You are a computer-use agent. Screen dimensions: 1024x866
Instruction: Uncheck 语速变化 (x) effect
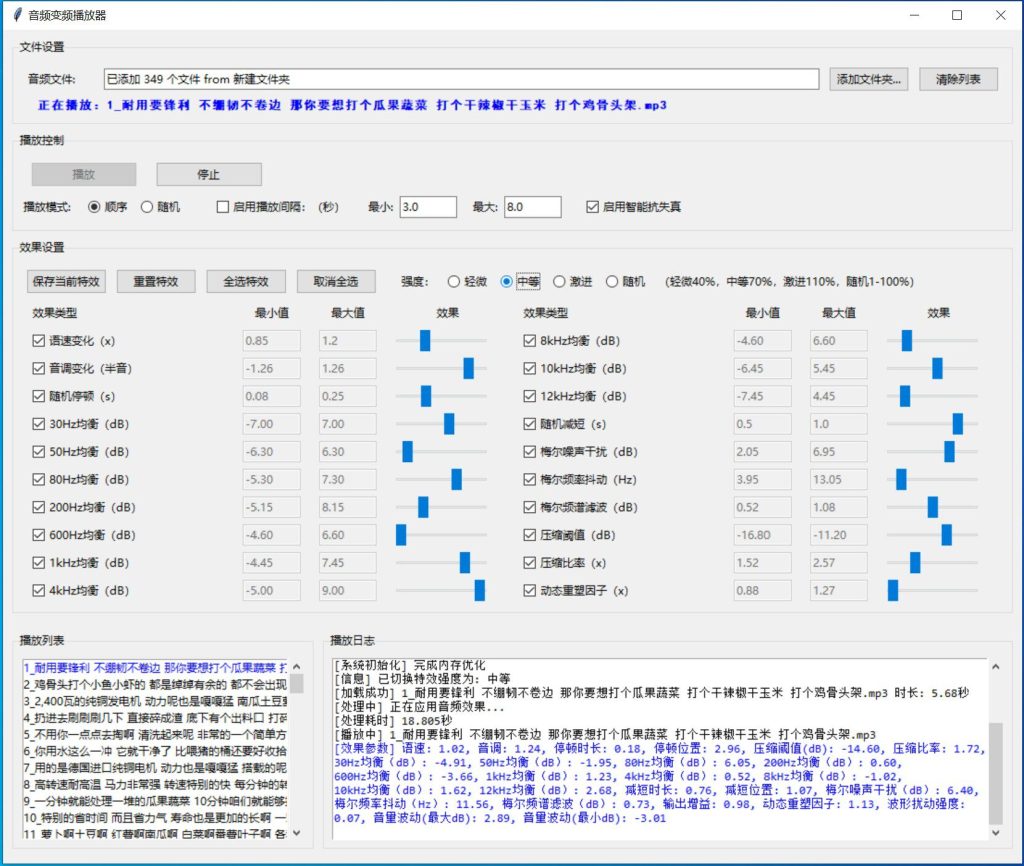pyautogui.click(x=39, y=341)
